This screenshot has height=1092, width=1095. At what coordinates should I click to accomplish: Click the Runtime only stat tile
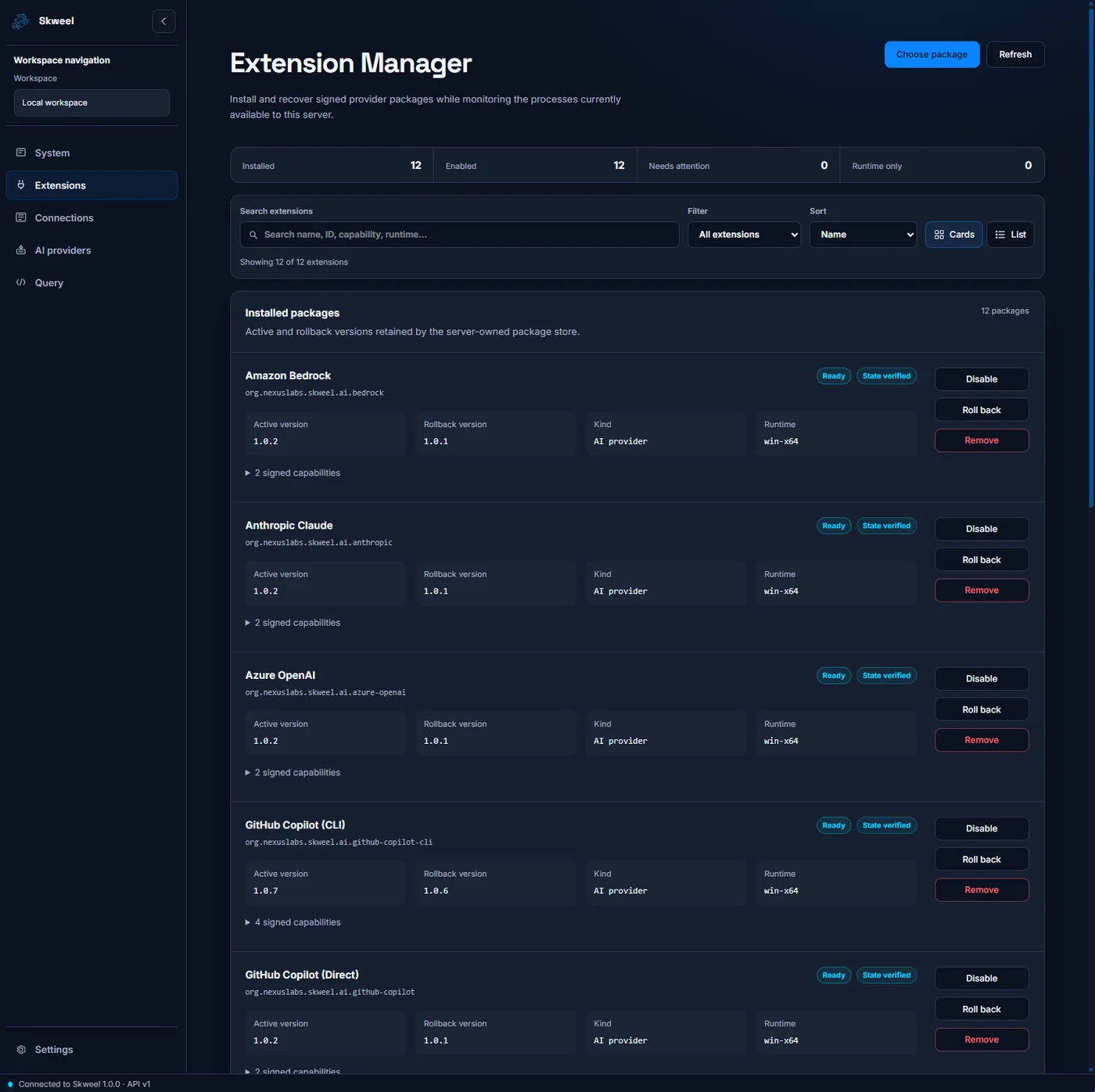tap(942, 165)
